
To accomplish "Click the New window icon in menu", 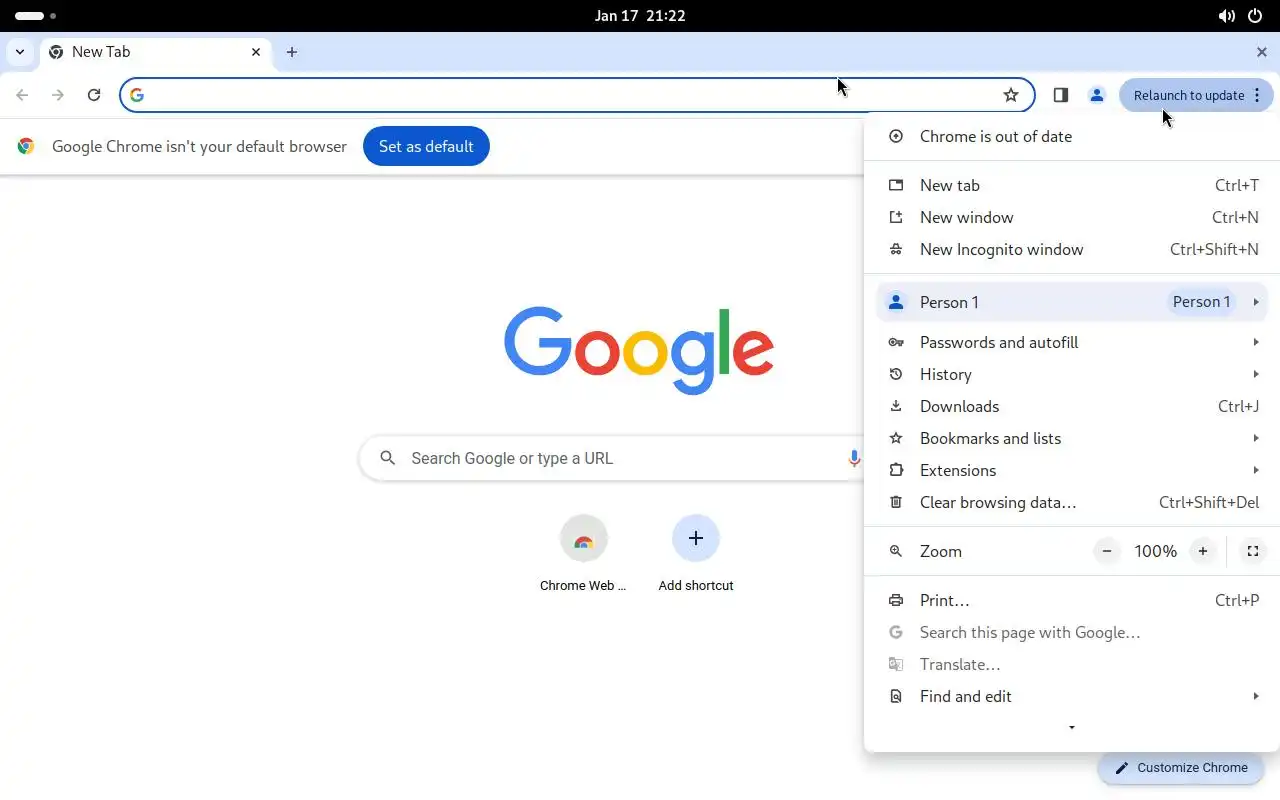I will point(896,217).
